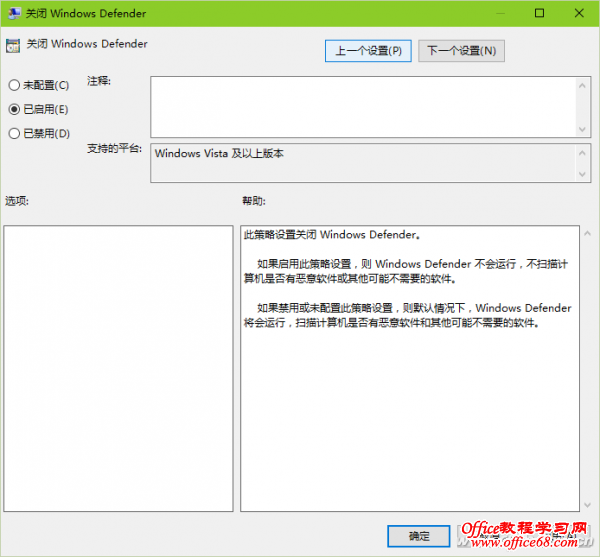This screenshot has width=600, height=557.
Task: Click the help pane scroll up arrow
Action: coord(587,233)
